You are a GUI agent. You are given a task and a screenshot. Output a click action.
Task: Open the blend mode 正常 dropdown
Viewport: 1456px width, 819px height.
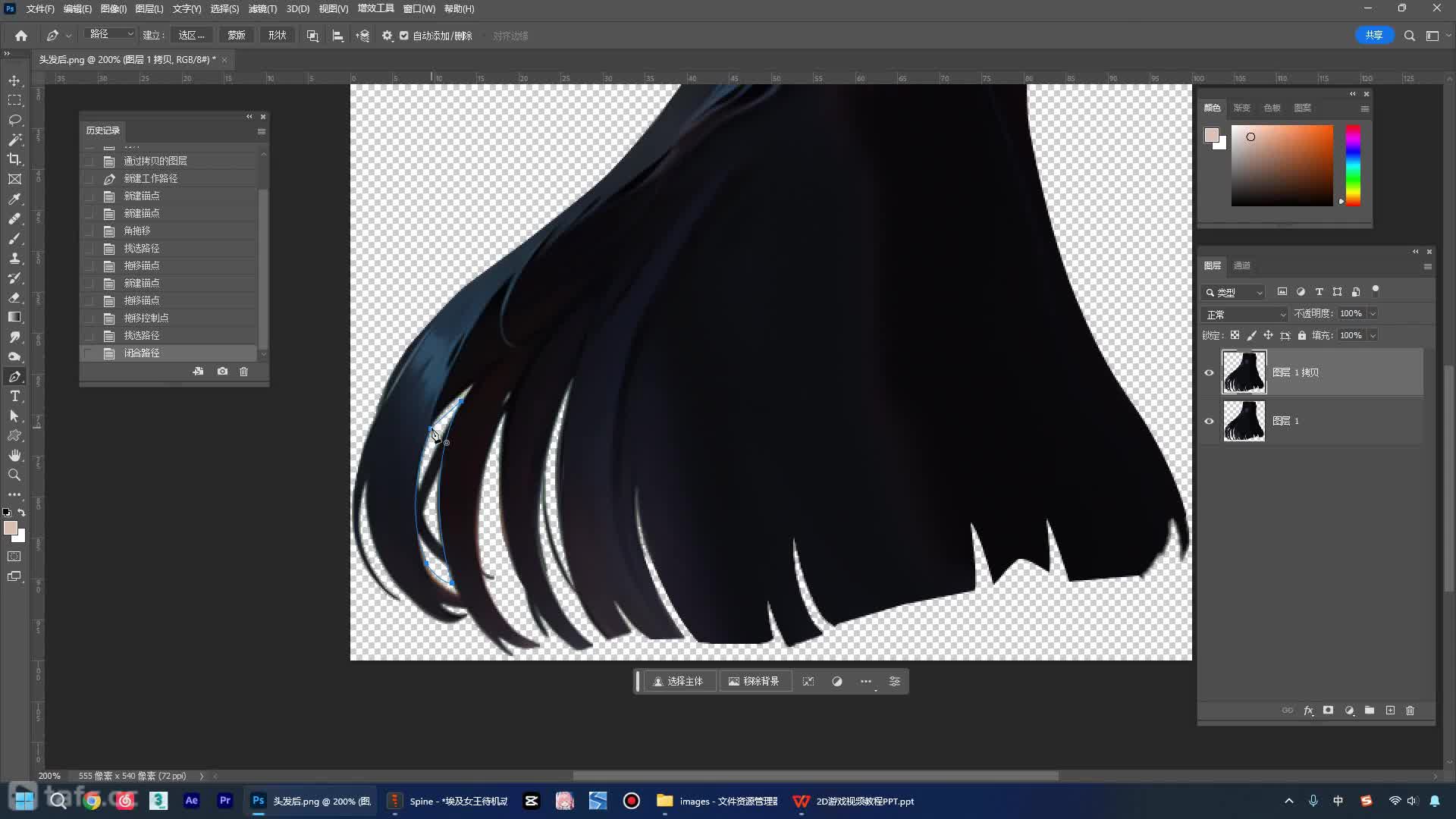1245,314
